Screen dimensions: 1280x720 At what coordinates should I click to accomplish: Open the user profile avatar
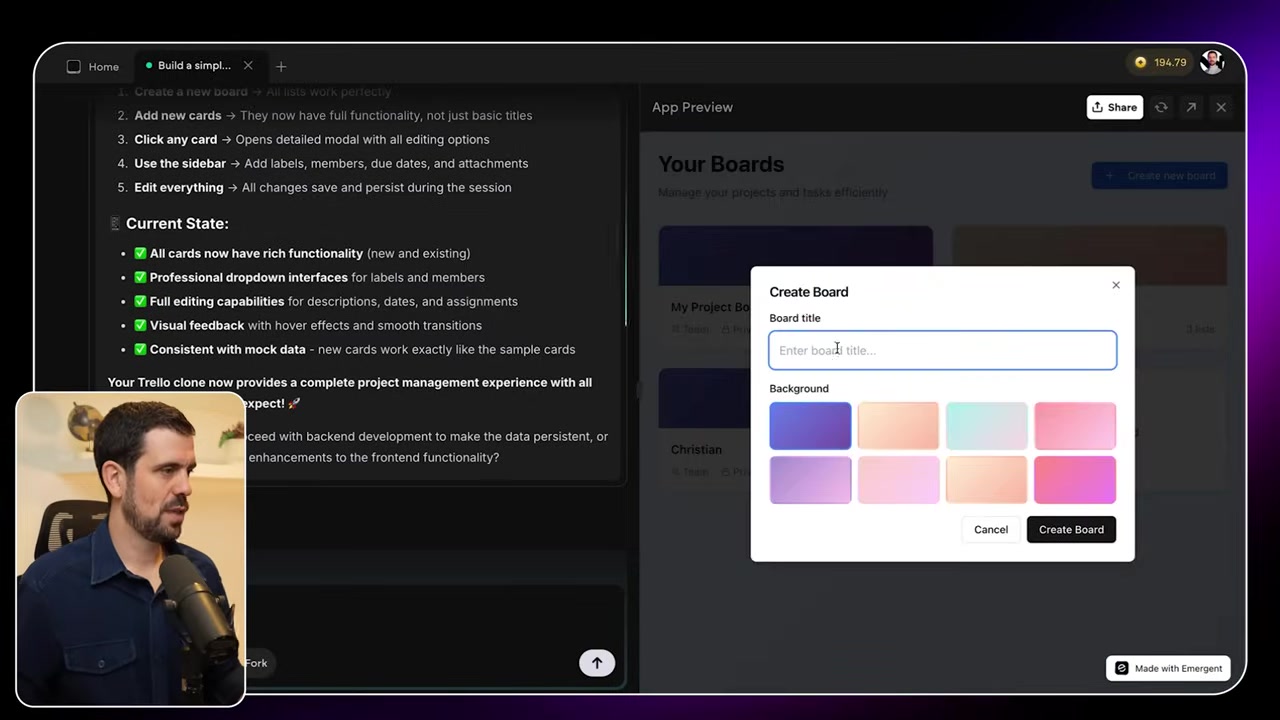1212,62
